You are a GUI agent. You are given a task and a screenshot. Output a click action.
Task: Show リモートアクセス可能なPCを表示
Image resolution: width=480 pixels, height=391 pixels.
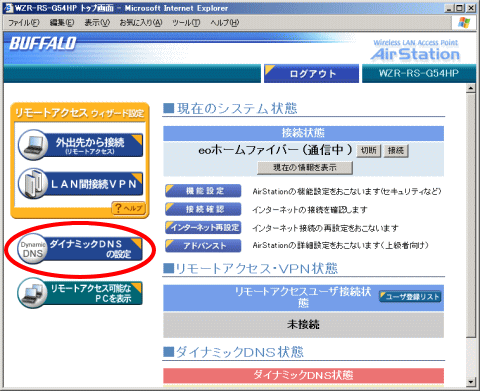80,293
